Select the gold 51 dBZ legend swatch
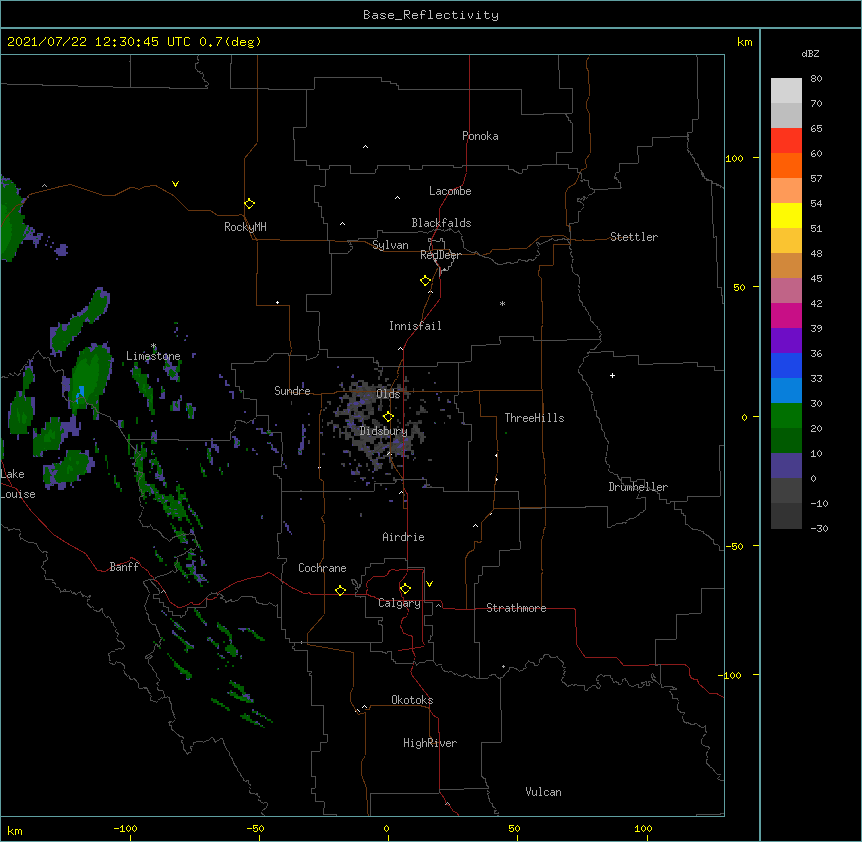This screenshot has height=842, width=862. point(786,241)
